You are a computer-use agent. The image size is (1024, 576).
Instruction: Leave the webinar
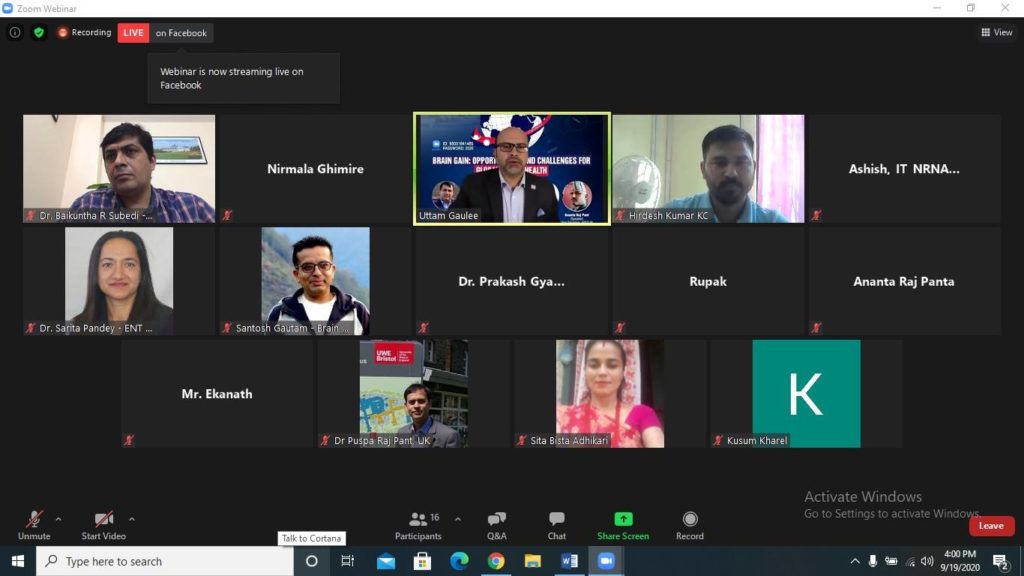pos(991,526)
